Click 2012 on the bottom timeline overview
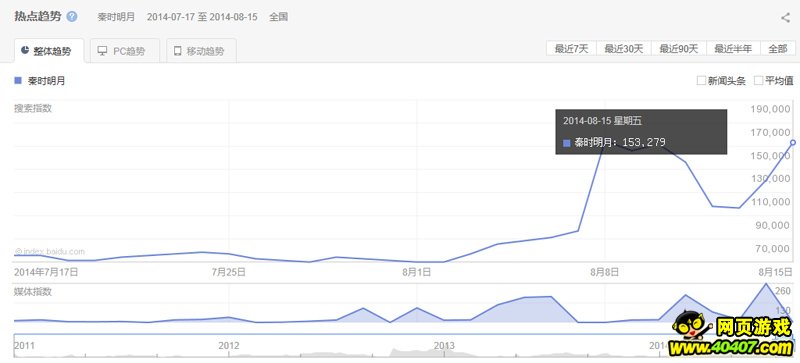The image size is (800, 363). pyautogui.click(x=229, y=346)
